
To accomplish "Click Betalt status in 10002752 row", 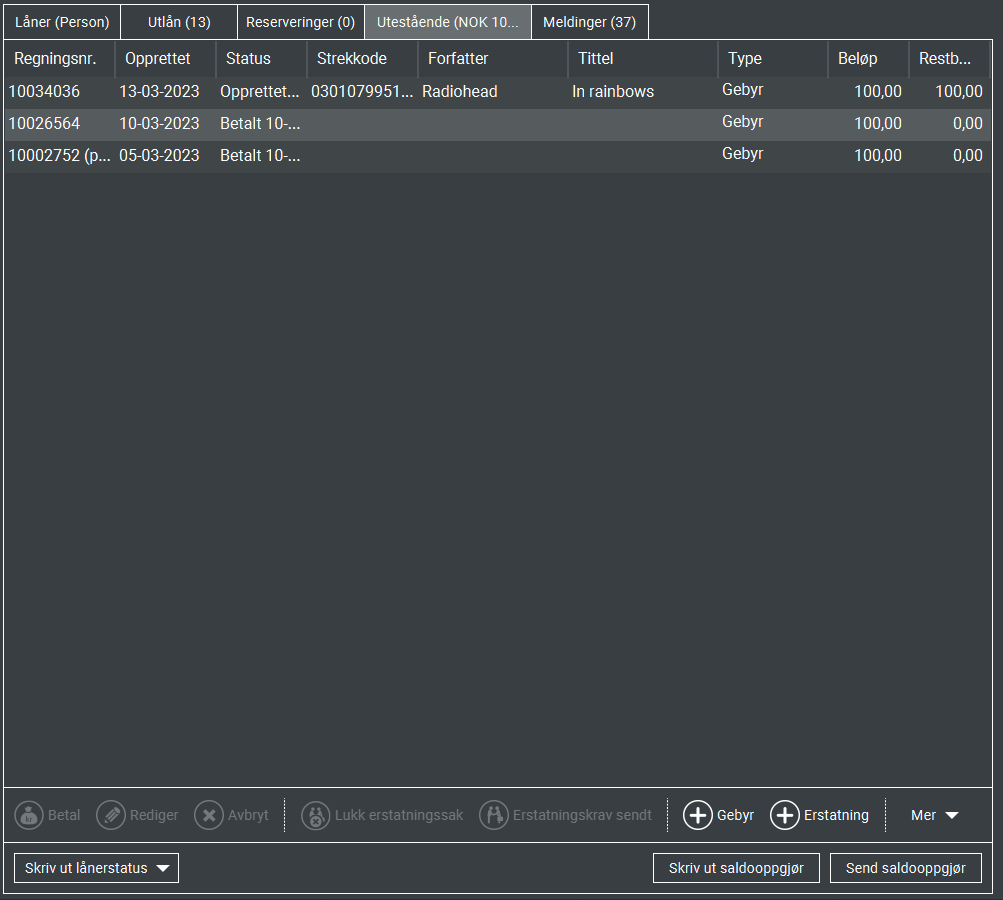I will click(260, 155).
